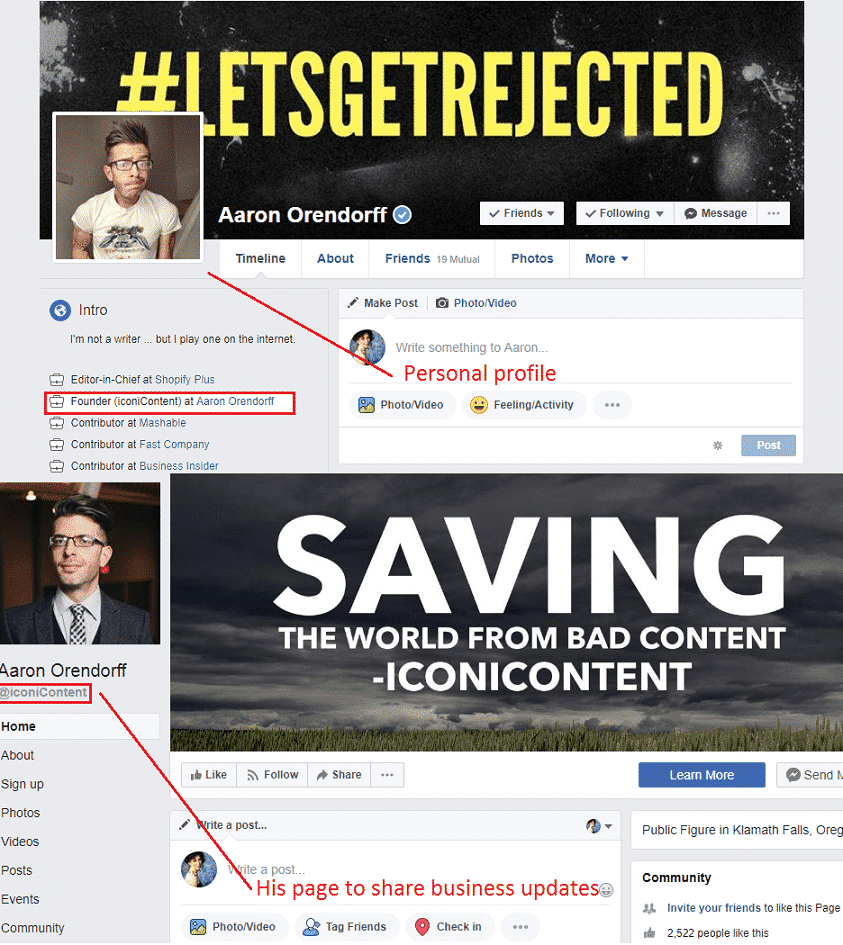Click the Like thumbs-up button on the page
The height and width of the screenshot is (945, 843).
click(208, 774)
